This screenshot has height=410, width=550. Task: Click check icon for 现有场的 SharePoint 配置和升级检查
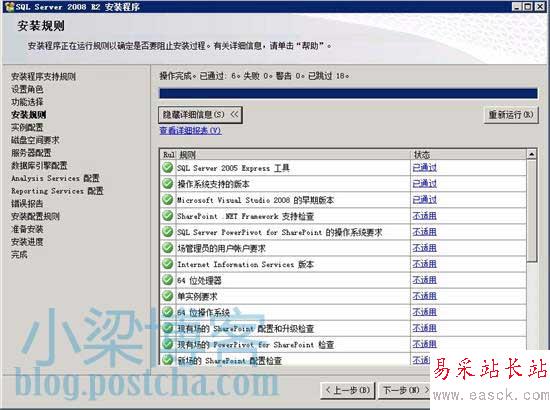point(168,328)
